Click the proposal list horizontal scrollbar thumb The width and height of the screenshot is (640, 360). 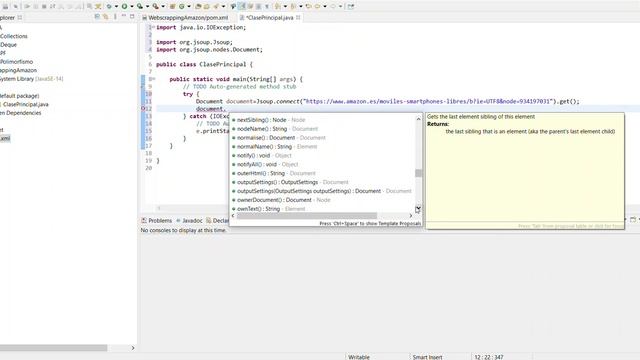coord(307,216)
